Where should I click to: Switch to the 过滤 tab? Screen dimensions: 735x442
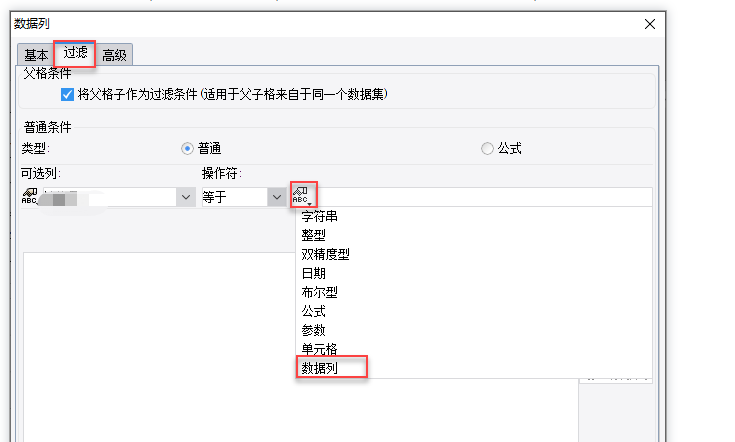coord(76,53)
